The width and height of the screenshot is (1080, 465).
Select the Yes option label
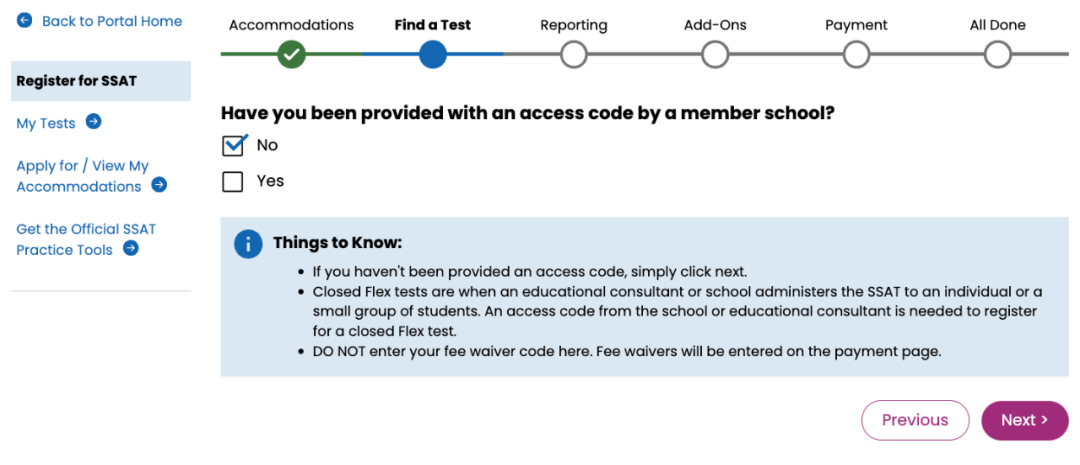[x=270, y=181]
